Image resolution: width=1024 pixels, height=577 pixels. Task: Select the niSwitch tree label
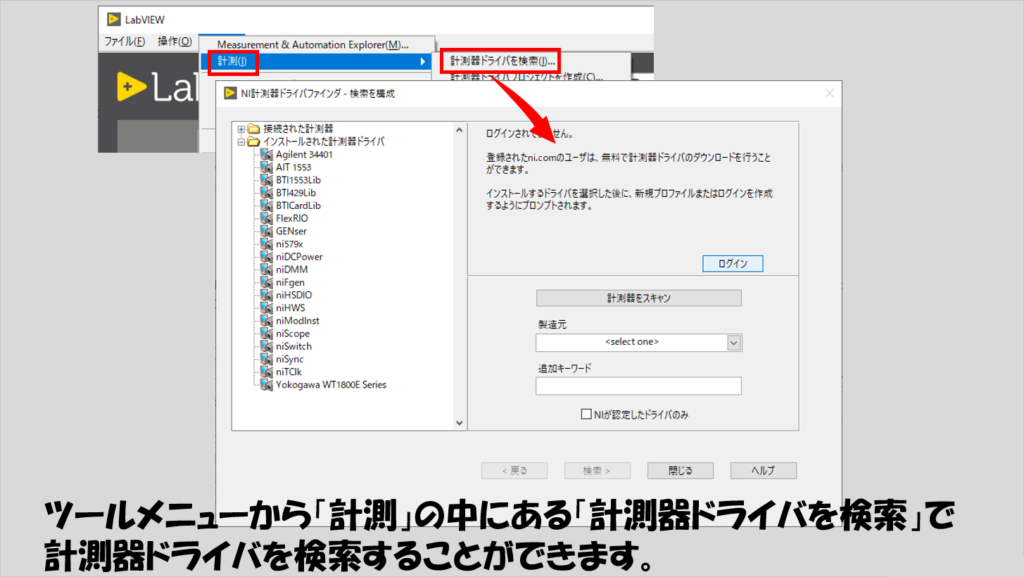(294, 347)
